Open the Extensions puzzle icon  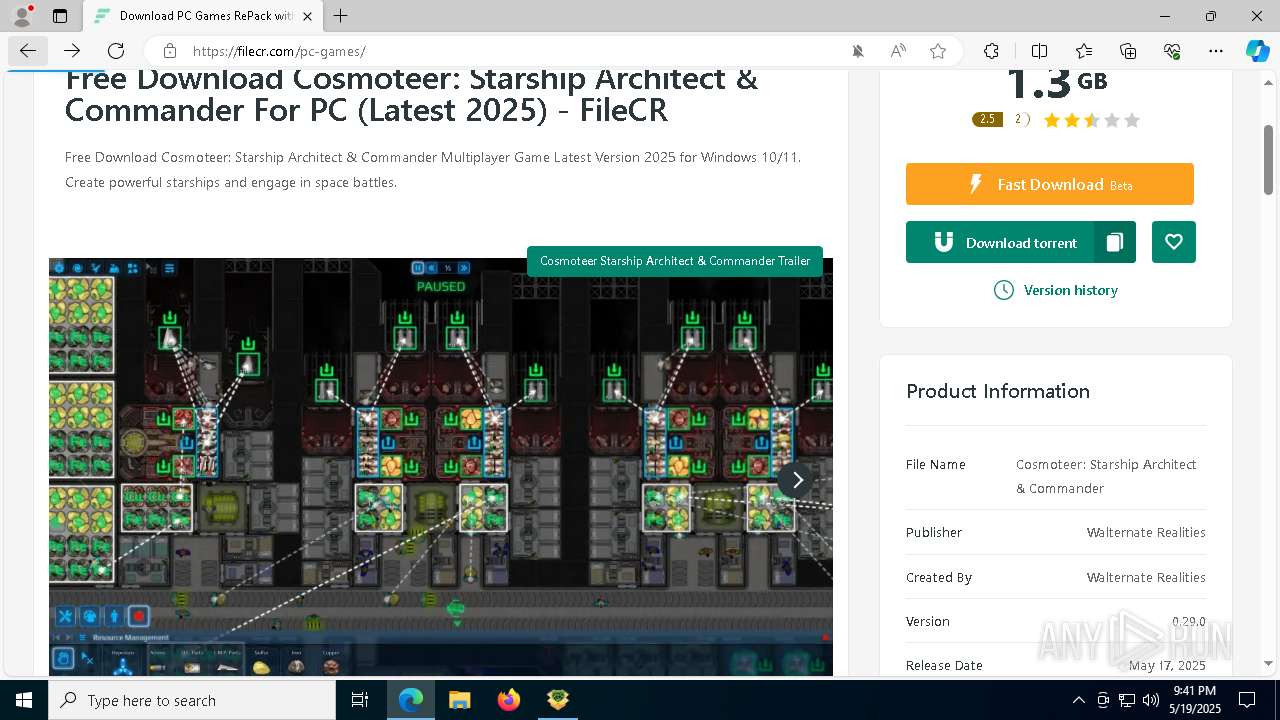[991, 51]
